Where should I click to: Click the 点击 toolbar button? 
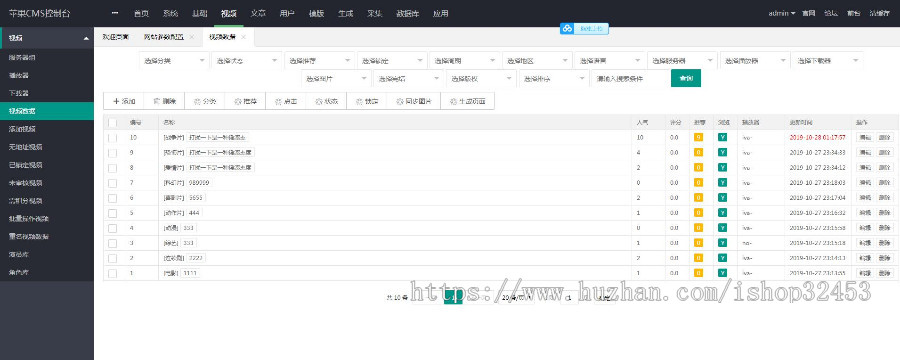[286, 101]
